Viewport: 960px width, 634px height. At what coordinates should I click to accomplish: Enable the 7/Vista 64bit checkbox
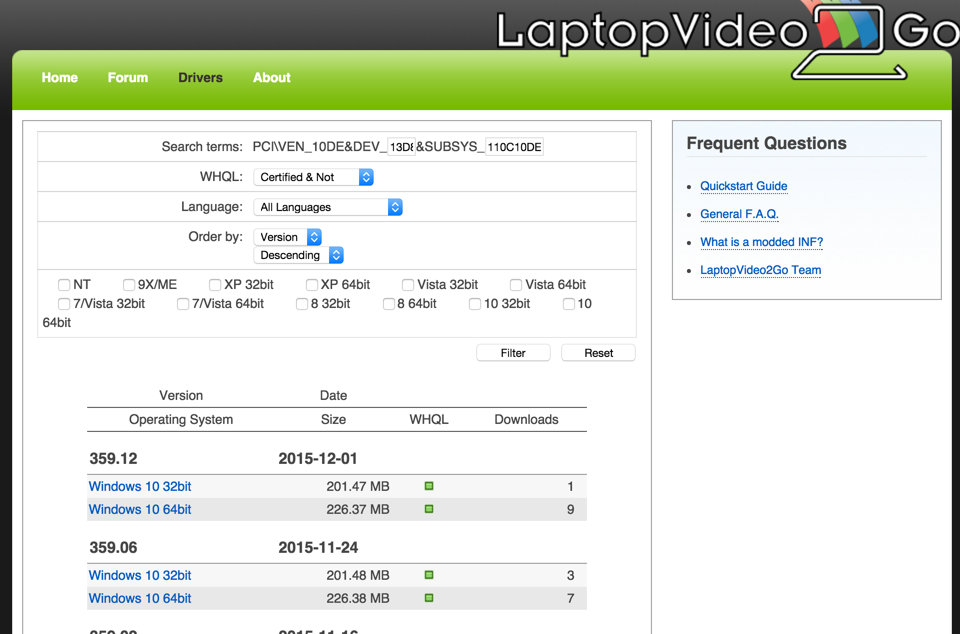(182, 304)
